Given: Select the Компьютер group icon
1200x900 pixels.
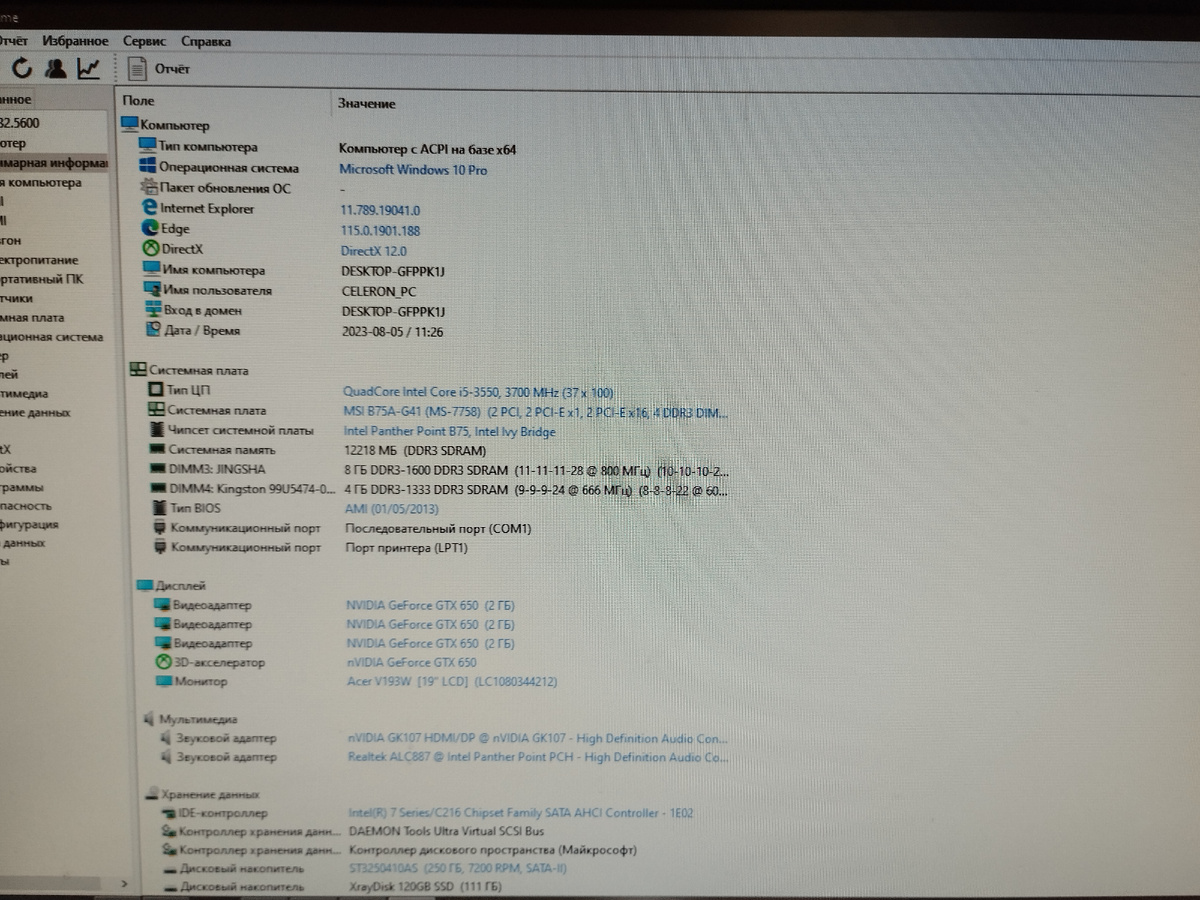Looking at the screenshot, I should coord(129,125).
